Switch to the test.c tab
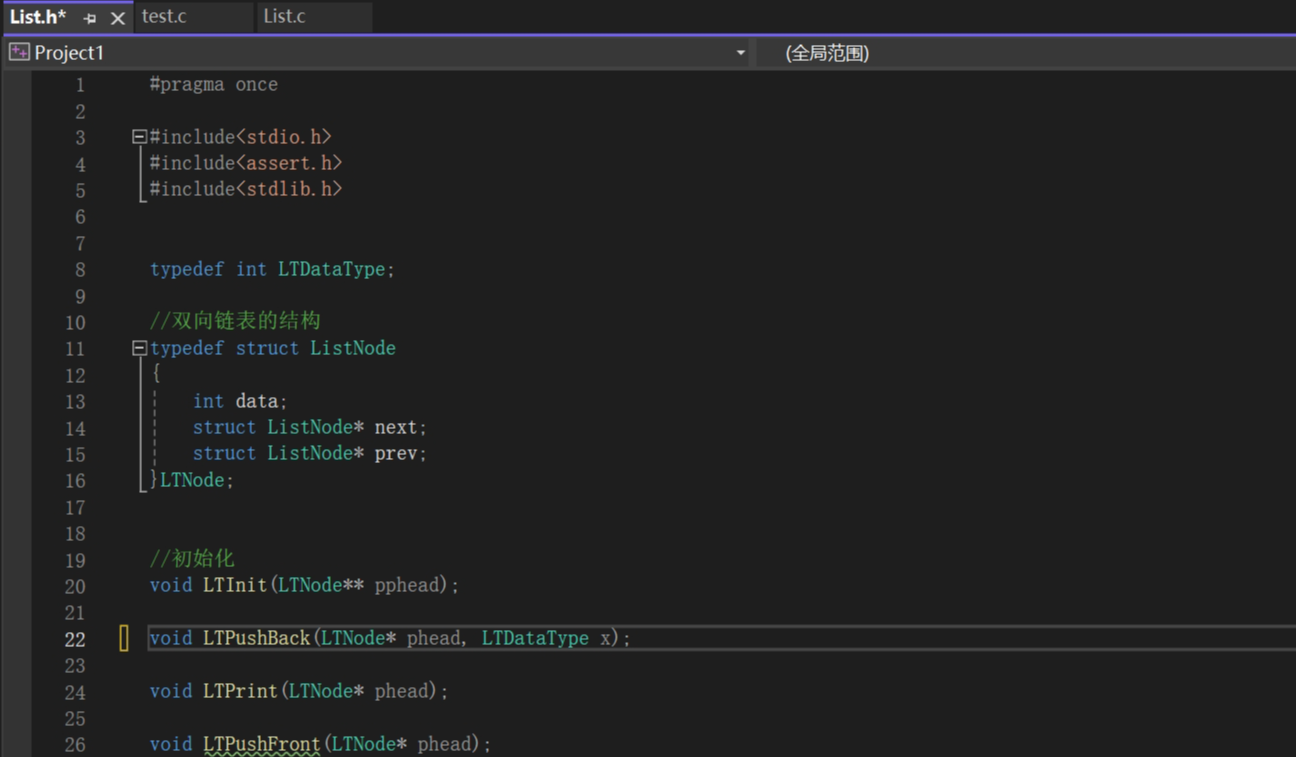The image size is (1296, 757). tap(164, 16)
